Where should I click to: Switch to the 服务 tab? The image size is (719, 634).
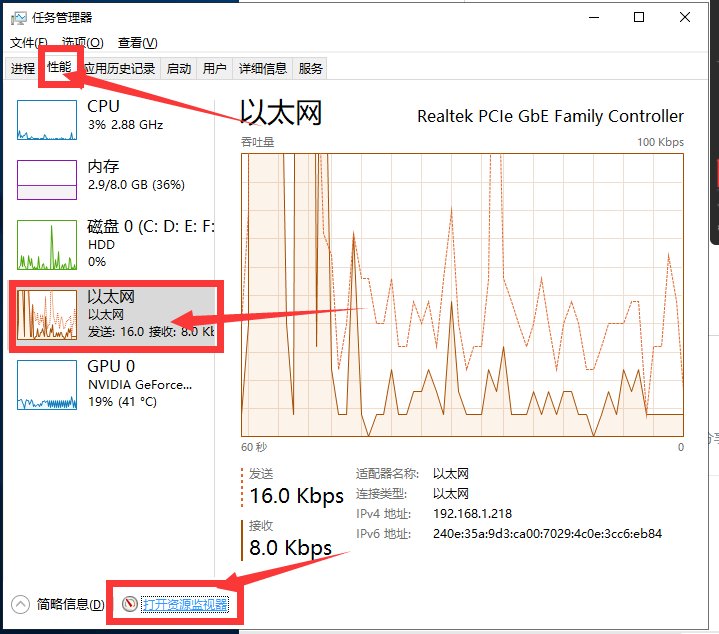[310, 69]
